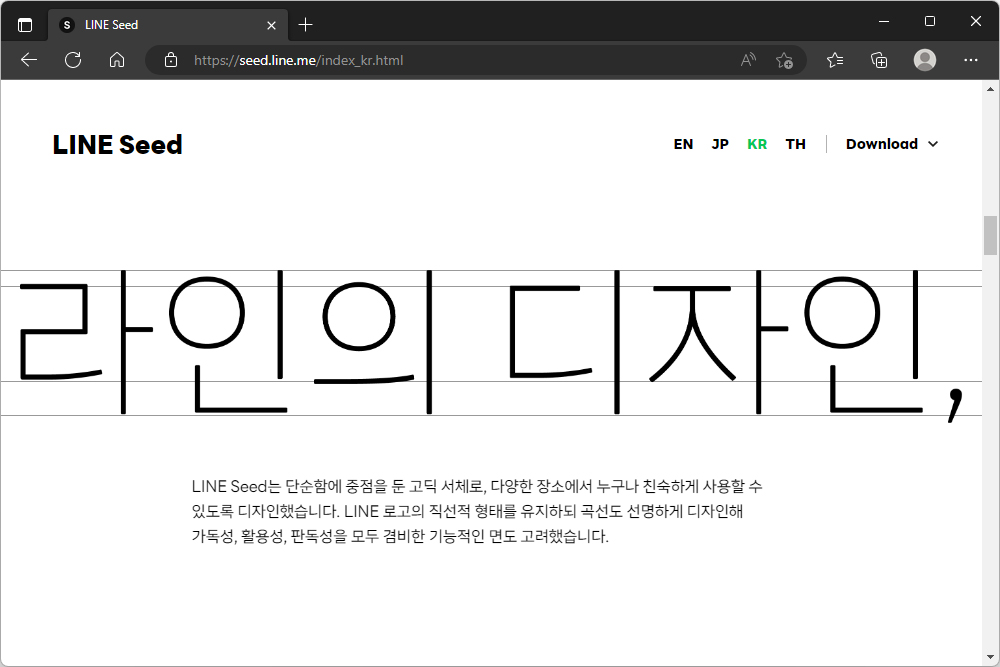The width and height of the screenshot is (1000, 667).
Task: Click the LINE Seed logo
Action: click(117, 145)
